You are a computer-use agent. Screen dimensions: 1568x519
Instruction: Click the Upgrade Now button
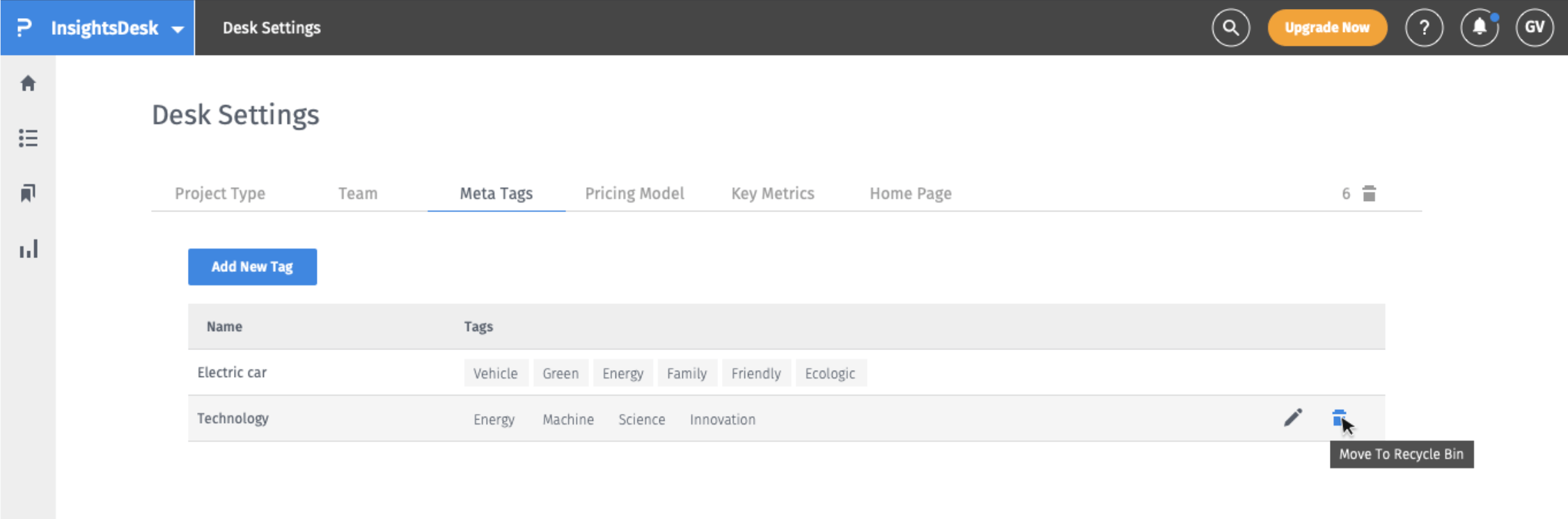(1327, 28)
